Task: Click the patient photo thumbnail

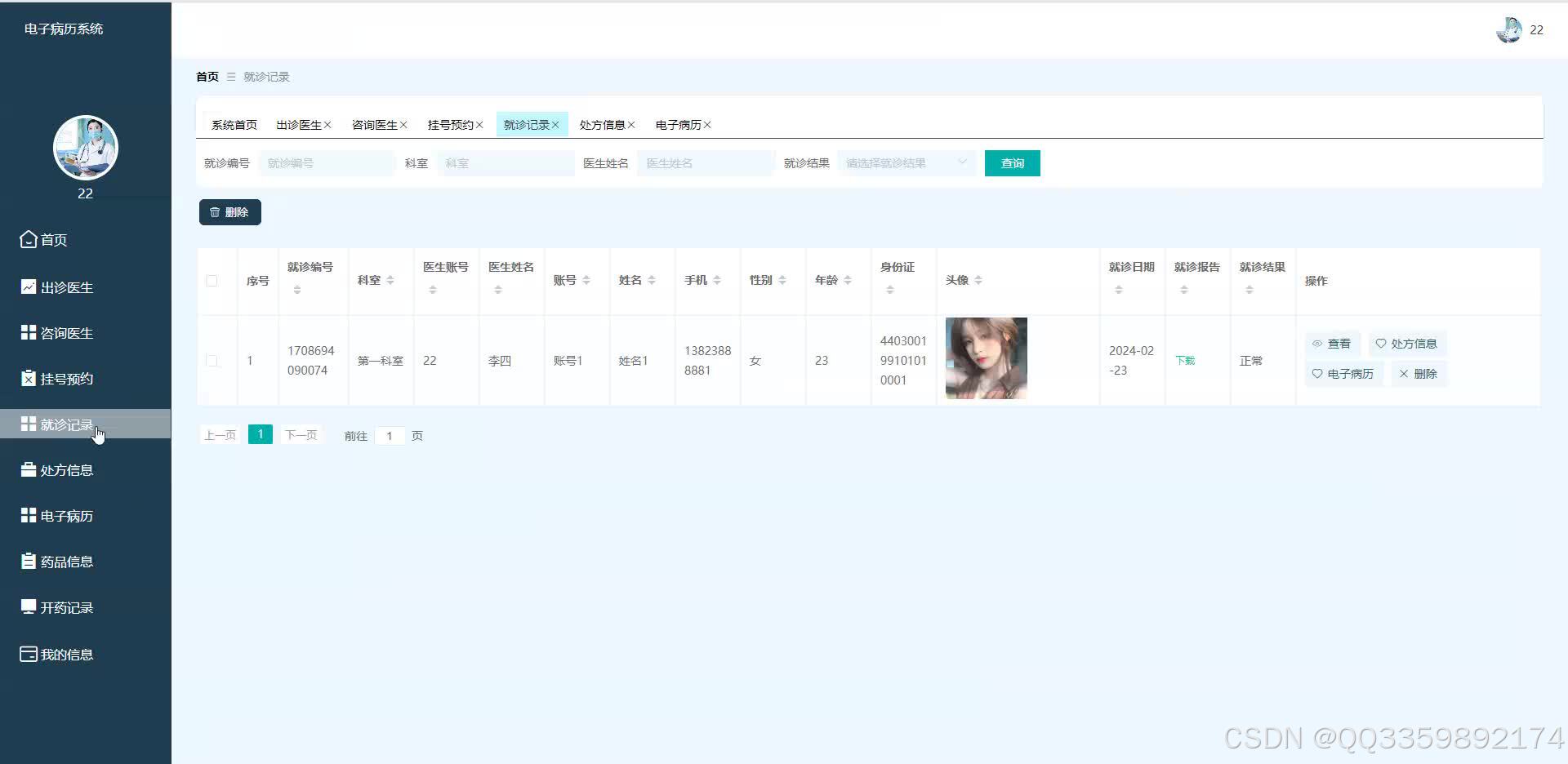Action: pos(987,358)
